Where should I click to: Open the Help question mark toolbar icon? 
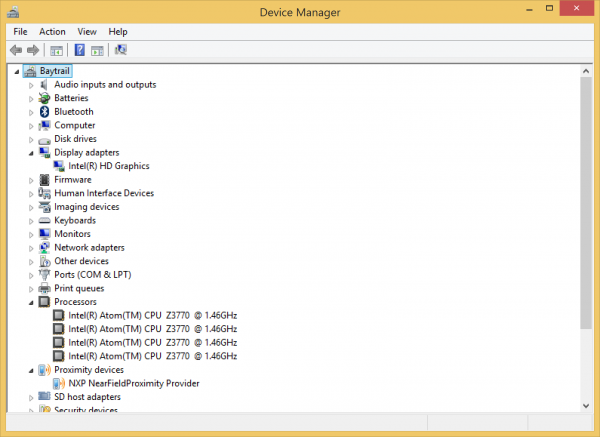pos(80,50)
